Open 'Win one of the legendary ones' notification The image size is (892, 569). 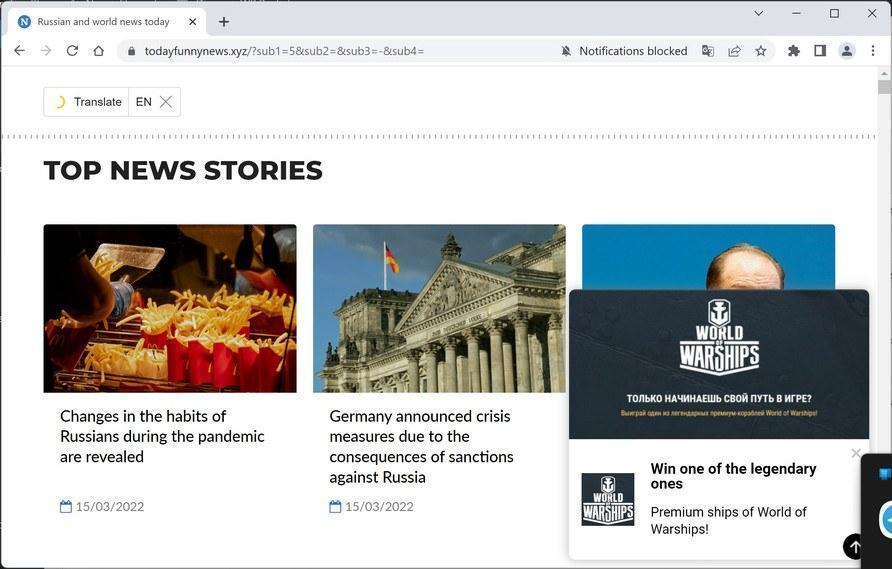(x=733, y=476)
